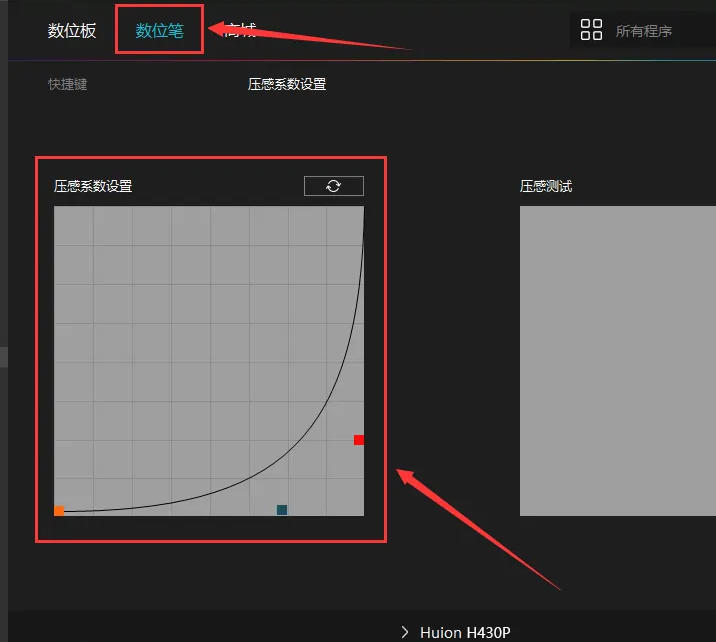Select the red curve control point

[x=359, y=440]
